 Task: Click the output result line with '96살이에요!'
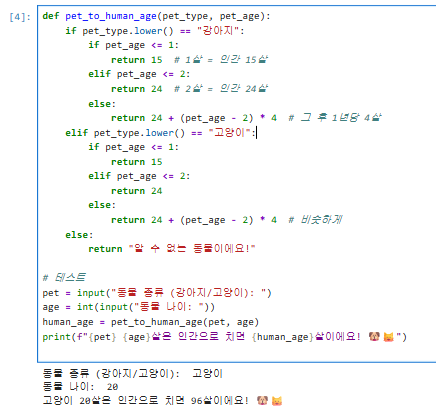[162, 401]
